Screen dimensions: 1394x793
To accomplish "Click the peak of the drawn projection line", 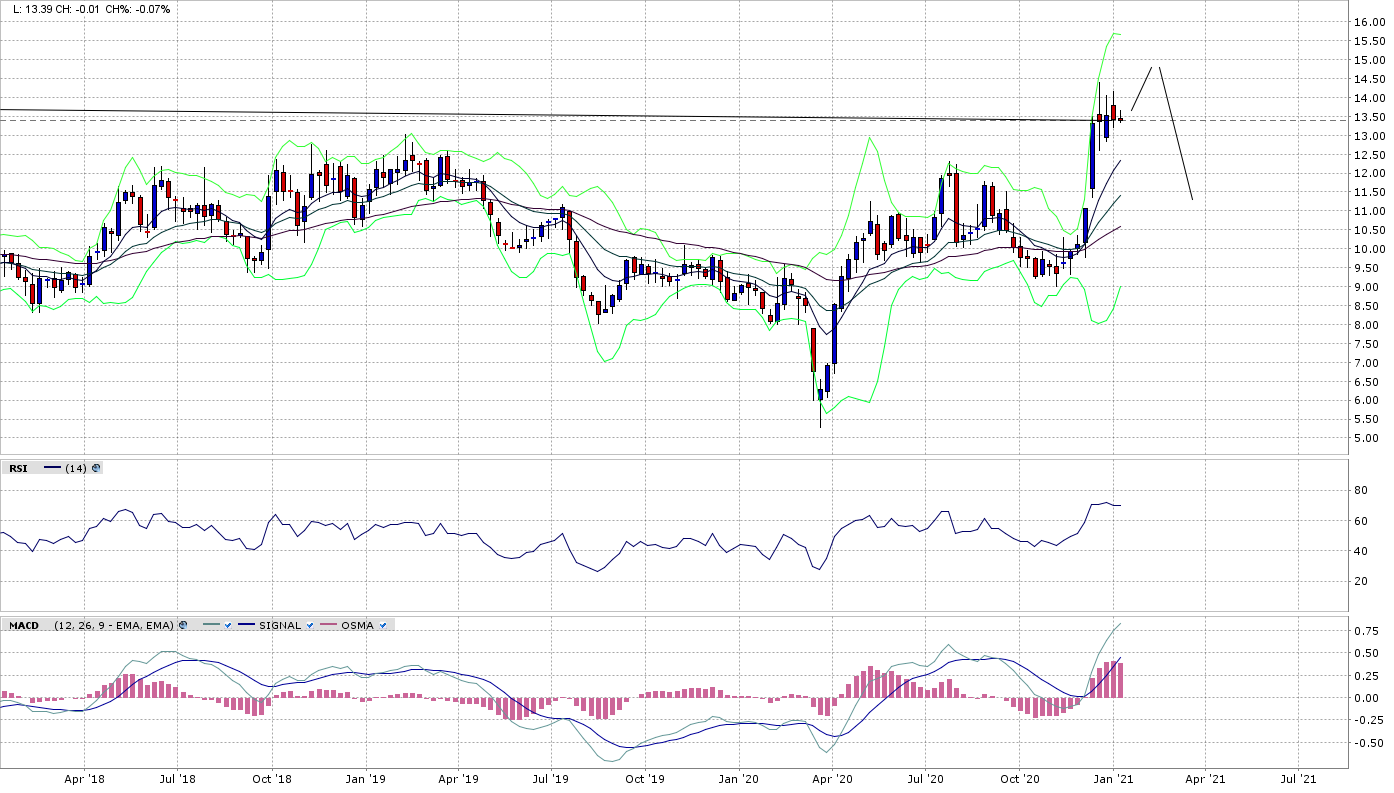I will click(1157, 68).
